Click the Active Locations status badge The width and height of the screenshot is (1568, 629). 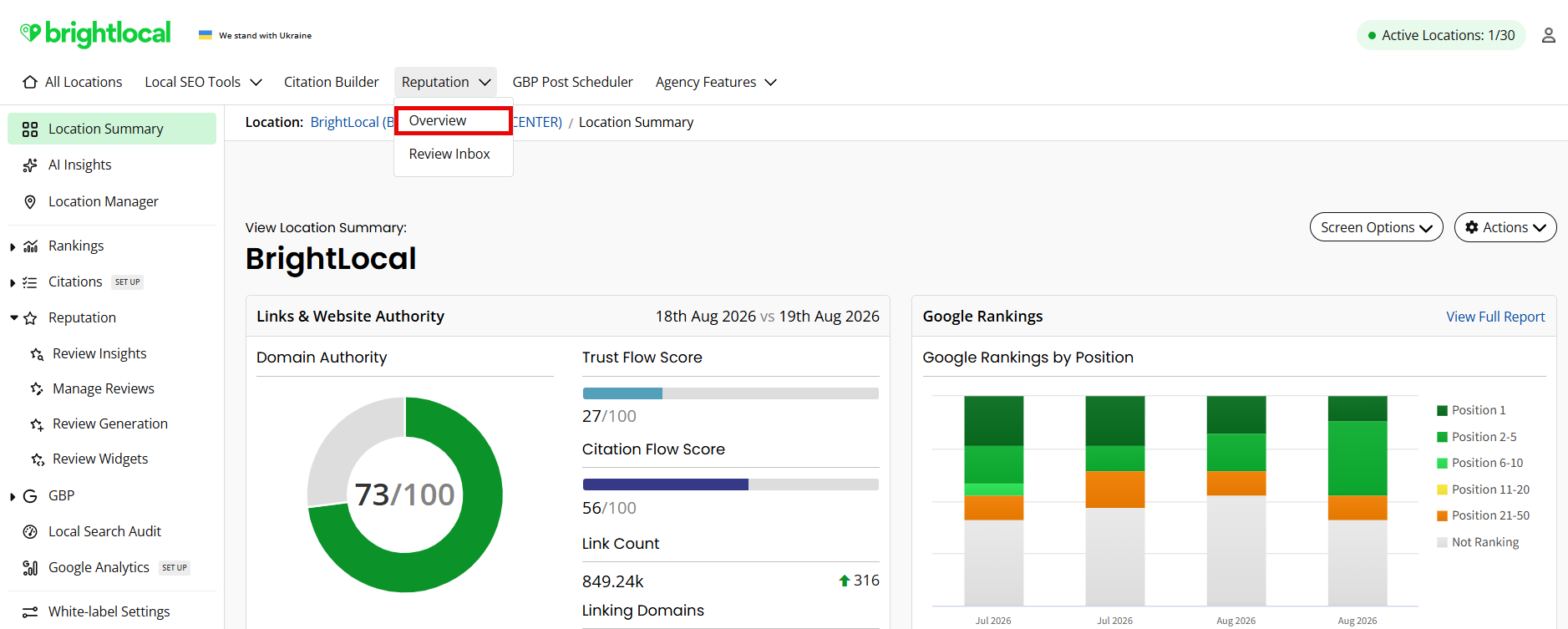point(1441,35)
